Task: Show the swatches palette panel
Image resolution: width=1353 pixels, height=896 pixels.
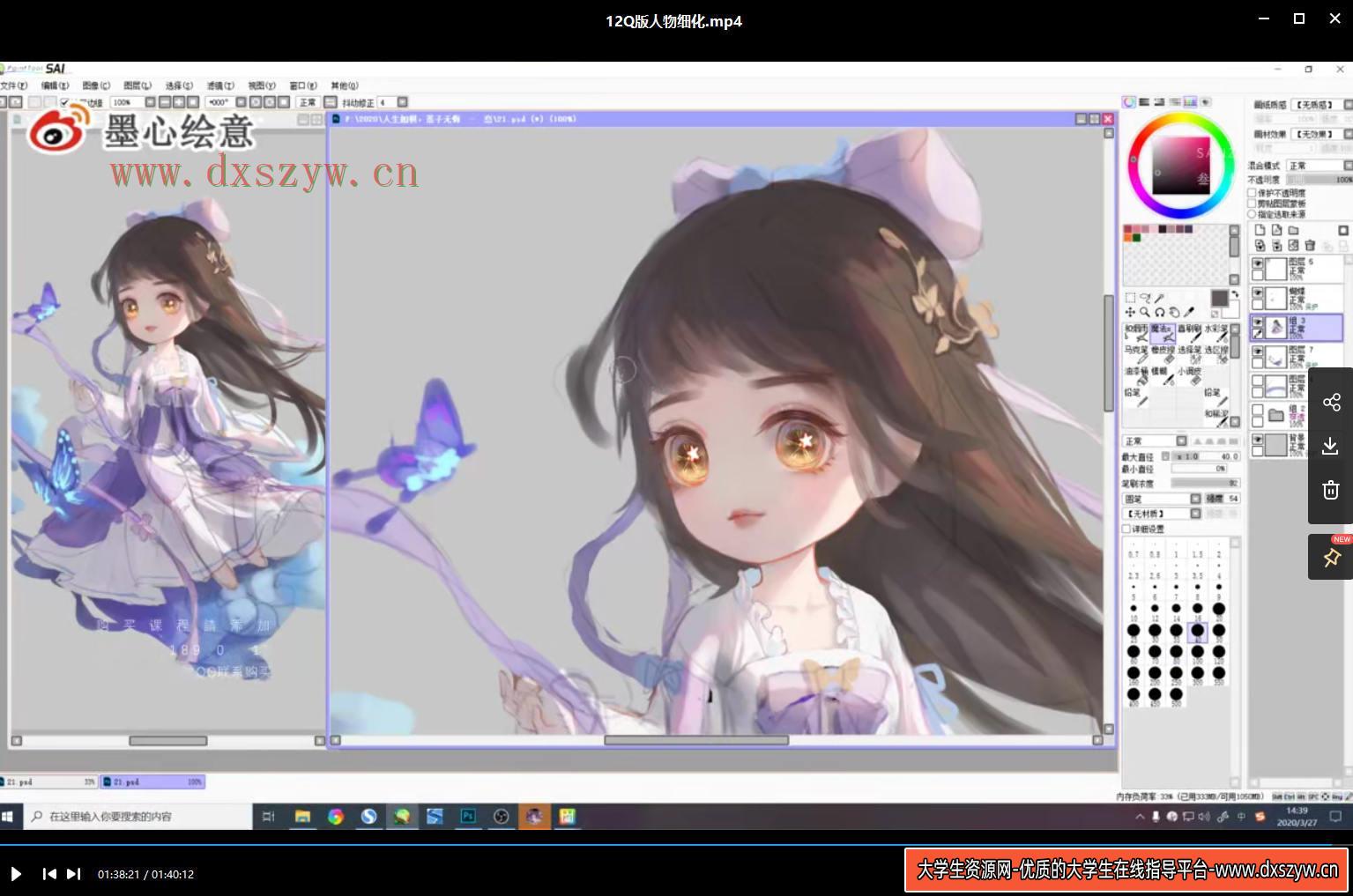Action: [x=1190, y=101]
